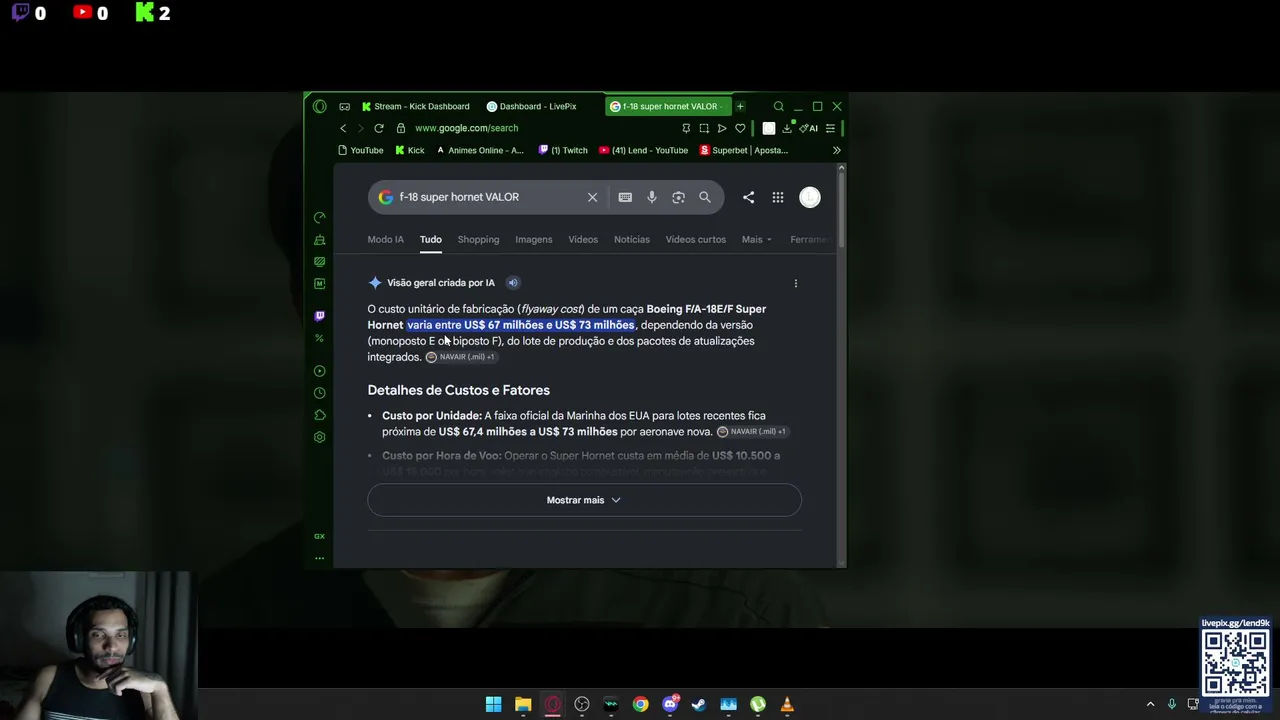This screenshot has height=720, width=1280.
Task: Pin the page with pinboard icon
Action: pos(686,128)
